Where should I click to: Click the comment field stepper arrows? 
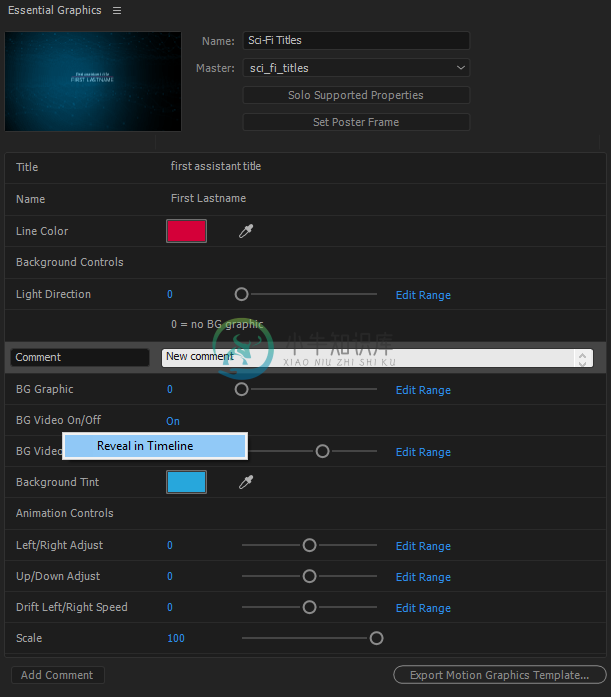583,358
